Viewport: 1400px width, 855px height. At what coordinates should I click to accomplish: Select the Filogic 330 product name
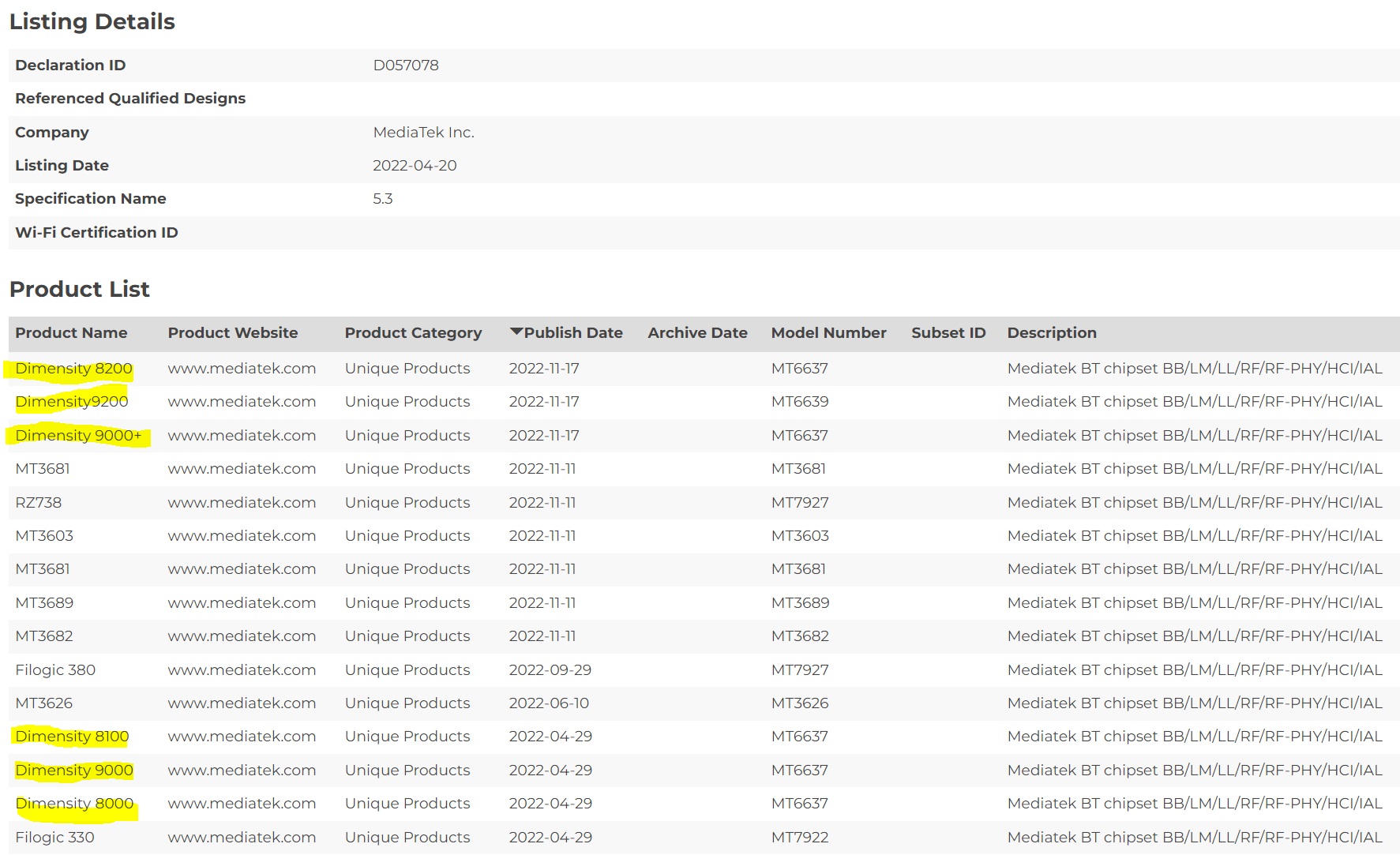coord(54,838)
